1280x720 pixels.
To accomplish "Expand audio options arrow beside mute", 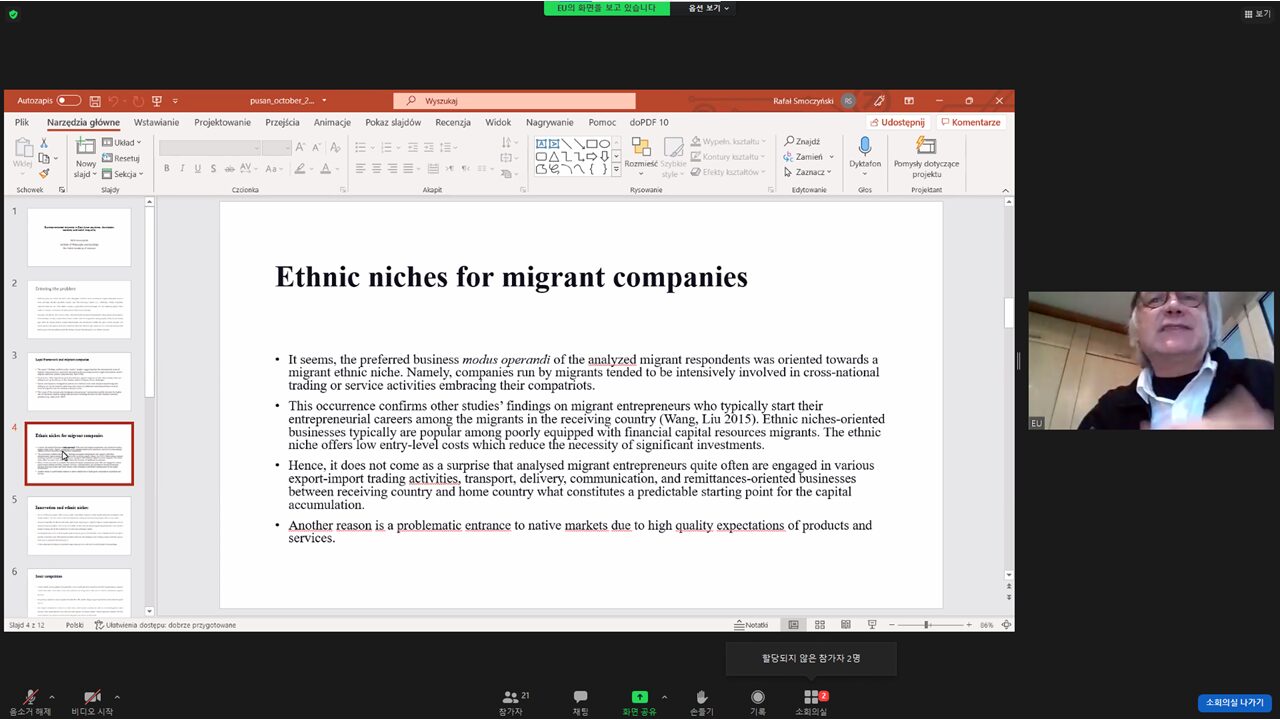I will (52, 697).
